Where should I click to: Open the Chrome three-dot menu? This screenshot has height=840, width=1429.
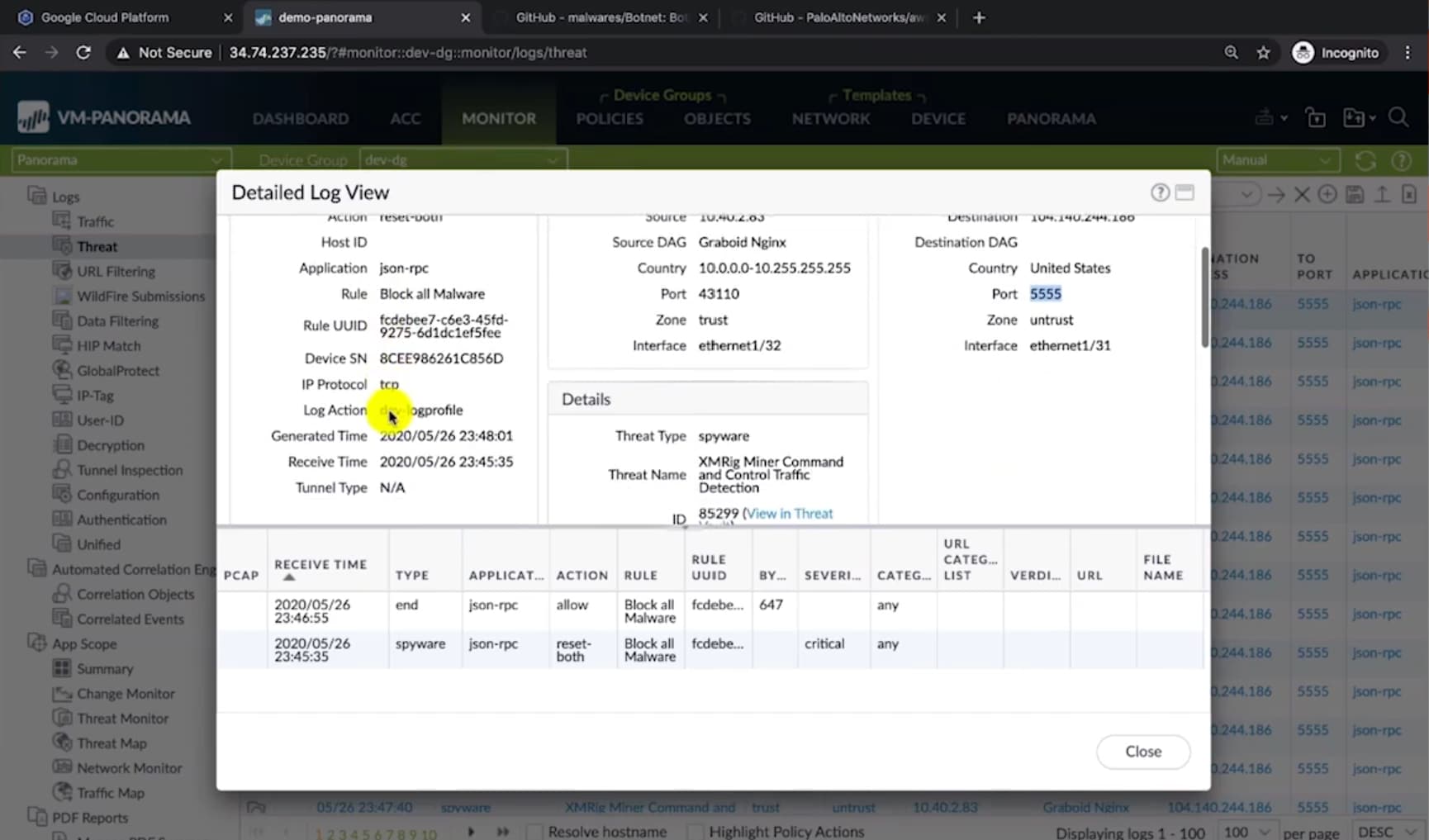pos(1408,52)
